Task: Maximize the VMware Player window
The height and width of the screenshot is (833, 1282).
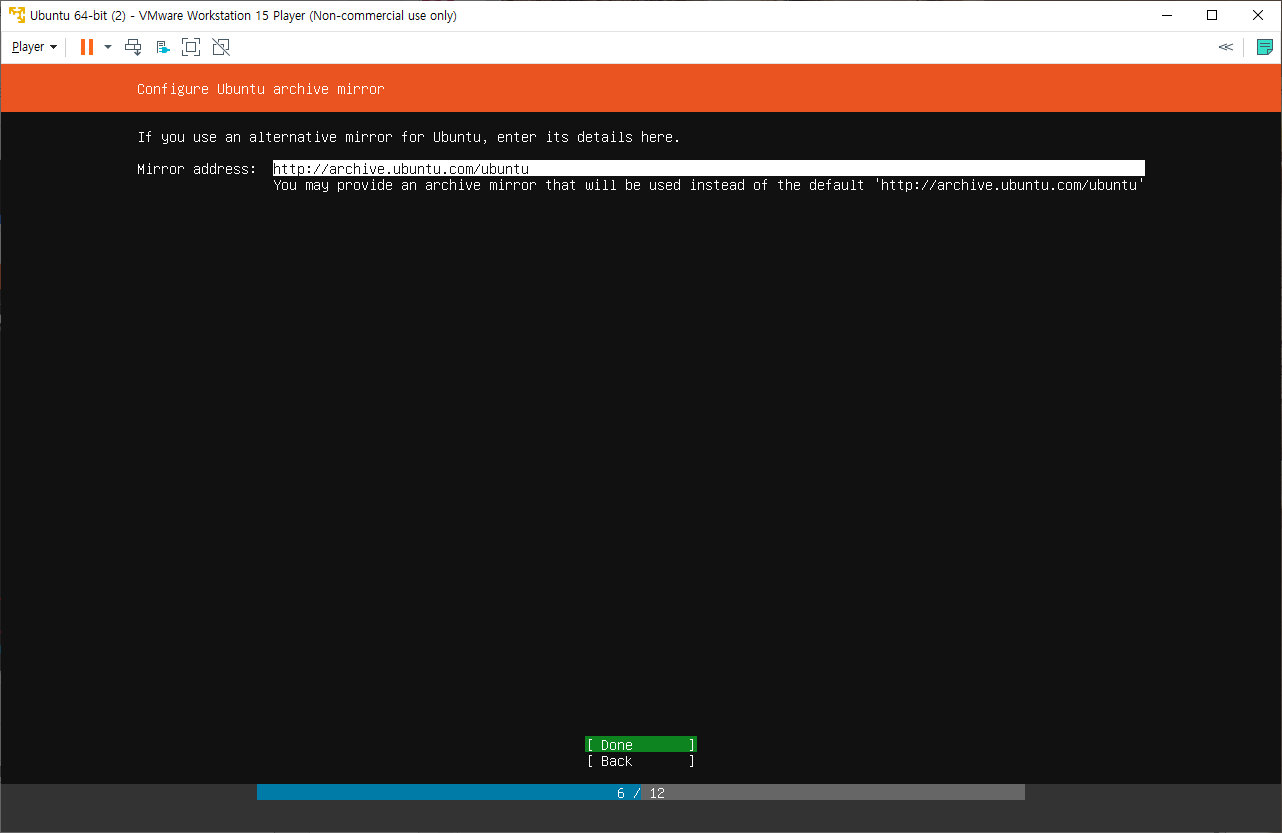Action: coord(1212,15)
